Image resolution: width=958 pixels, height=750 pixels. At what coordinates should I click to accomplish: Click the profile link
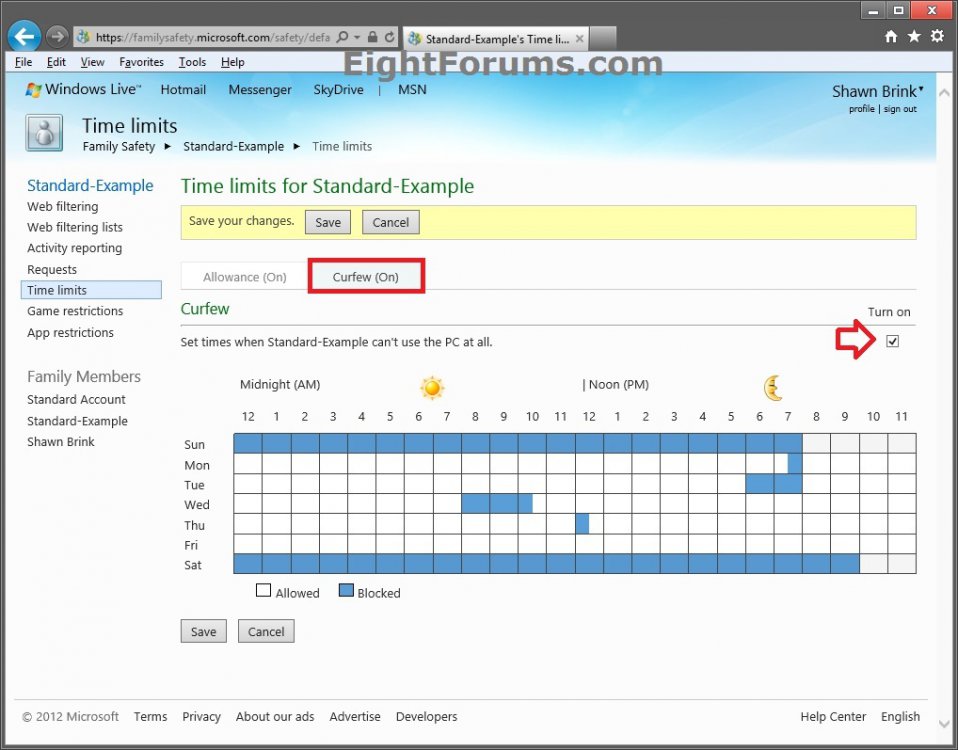pos(861,109)
